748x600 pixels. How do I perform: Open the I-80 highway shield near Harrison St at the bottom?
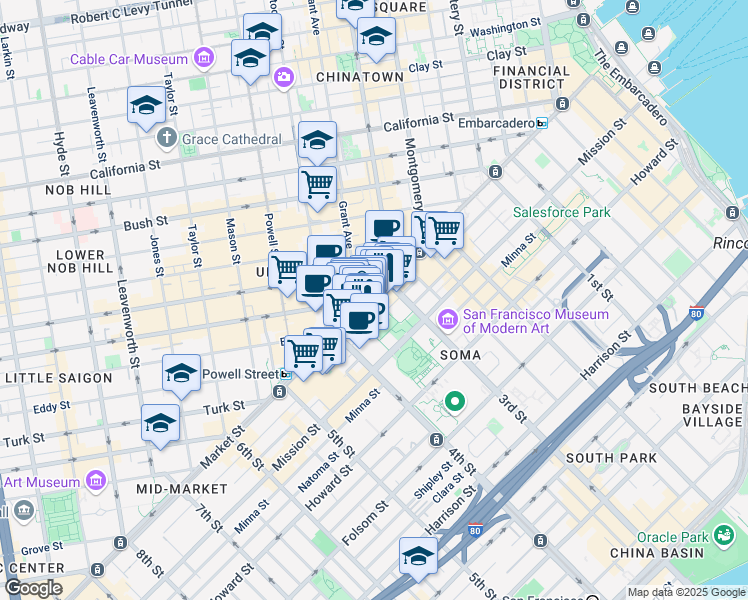tap(475, 530)
